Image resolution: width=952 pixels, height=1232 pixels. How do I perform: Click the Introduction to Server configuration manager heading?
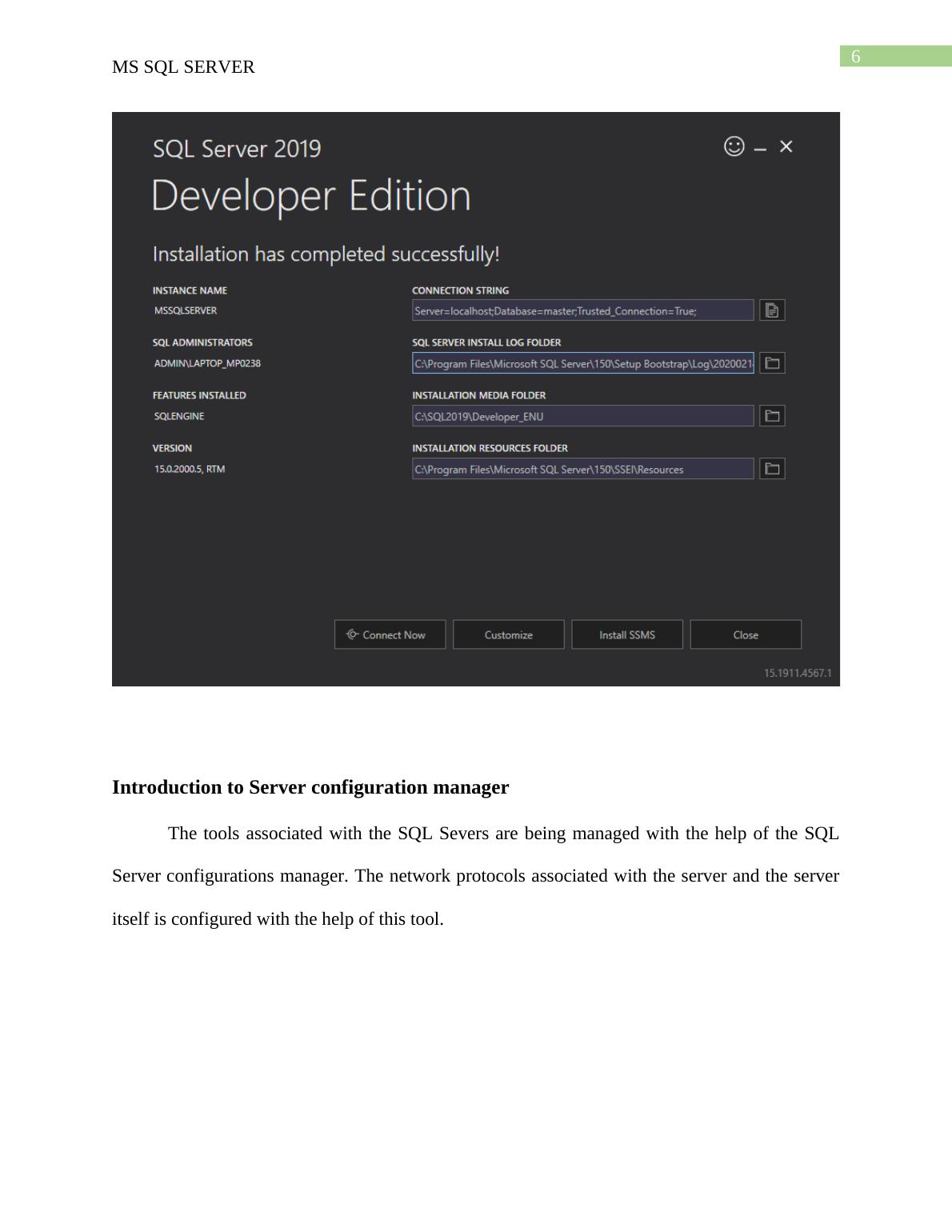310,787
